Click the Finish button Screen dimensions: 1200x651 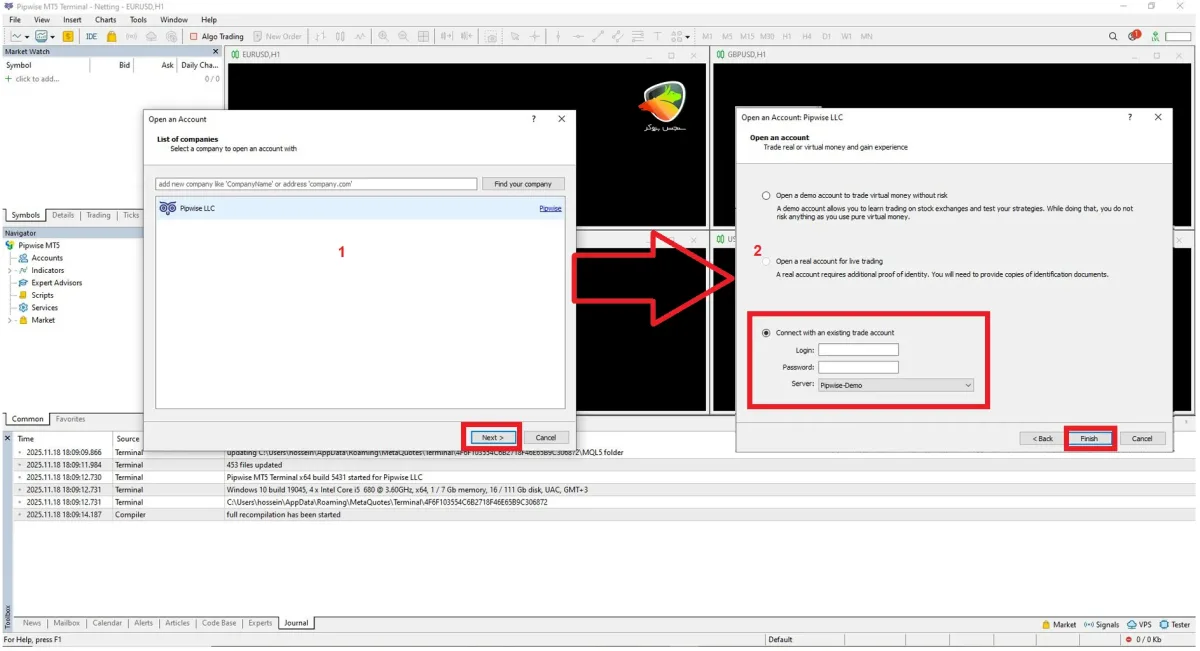[1089, 438]
